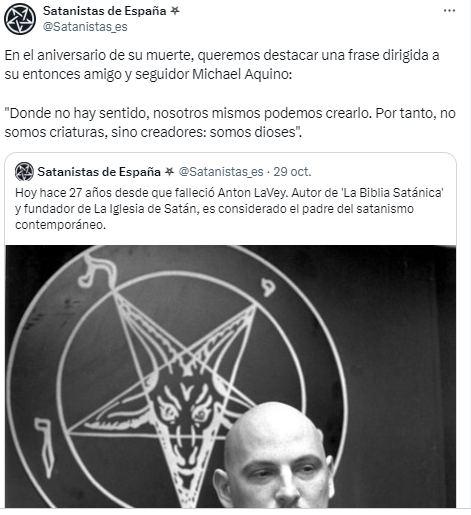Open the three-dot more options menu
This screenshot has height=515, width=471.
(x=449, y=11)
